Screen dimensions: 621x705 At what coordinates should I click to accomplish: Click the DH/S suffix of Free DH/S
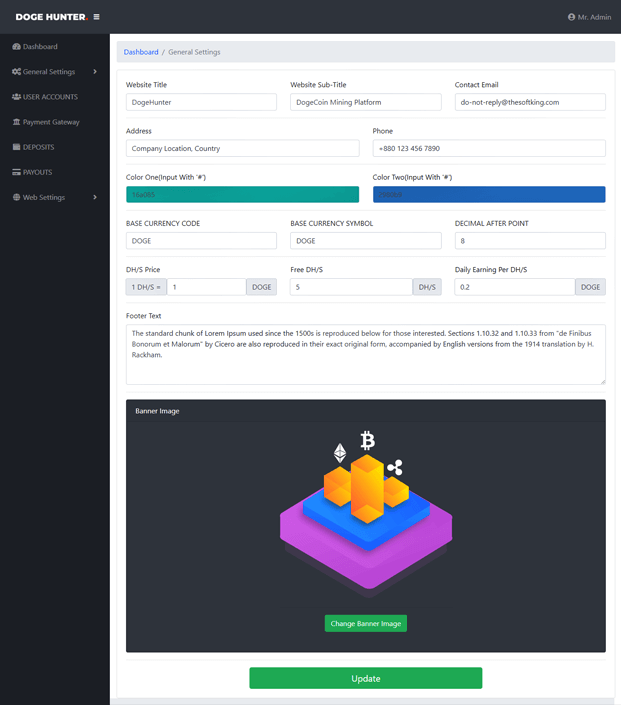(427, 287)
